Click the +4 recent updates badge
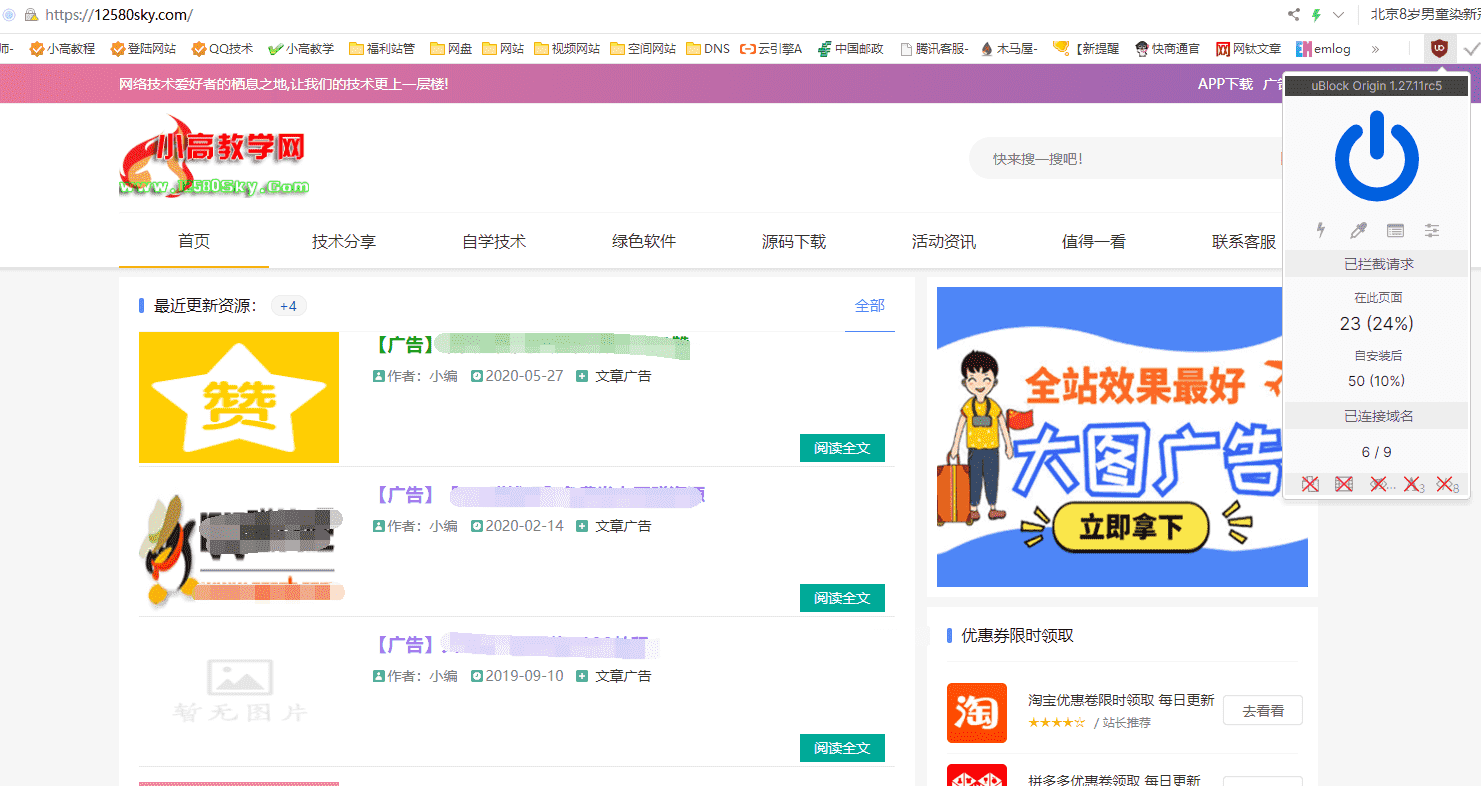 pos(288,306)
